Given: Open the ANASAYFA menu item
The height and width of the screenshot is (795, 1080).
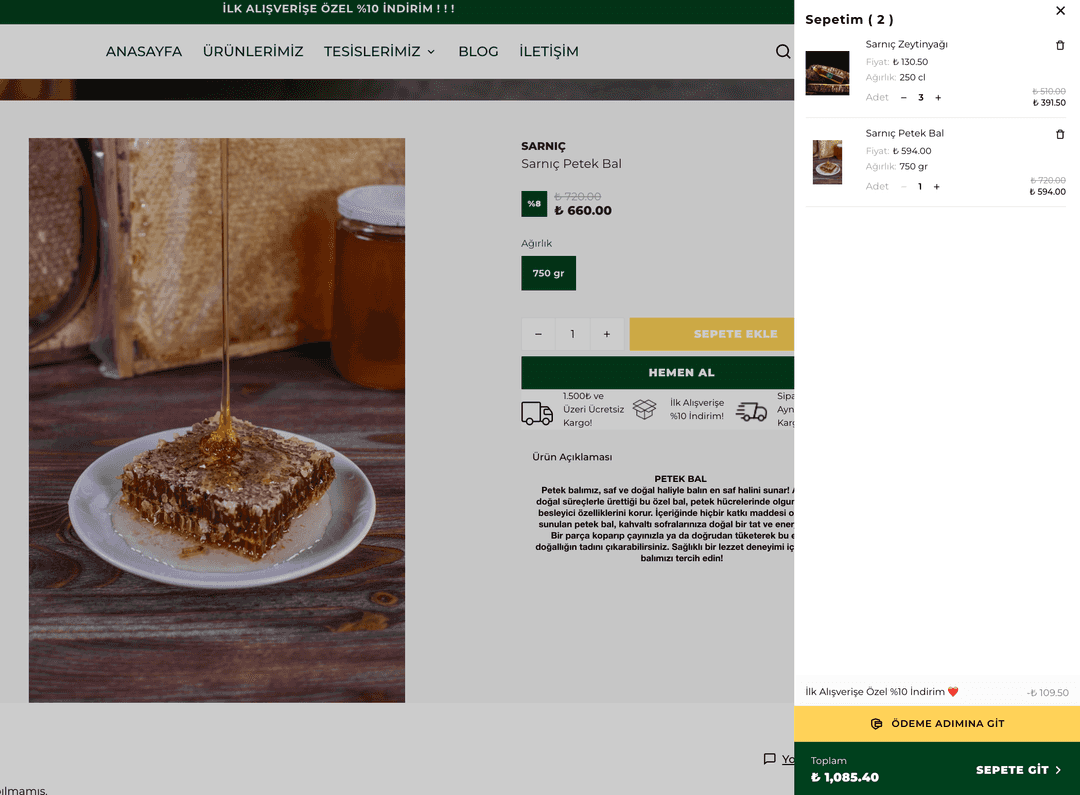Looking at the screenshot, I should pyautogui.click(x=144, y=52).
